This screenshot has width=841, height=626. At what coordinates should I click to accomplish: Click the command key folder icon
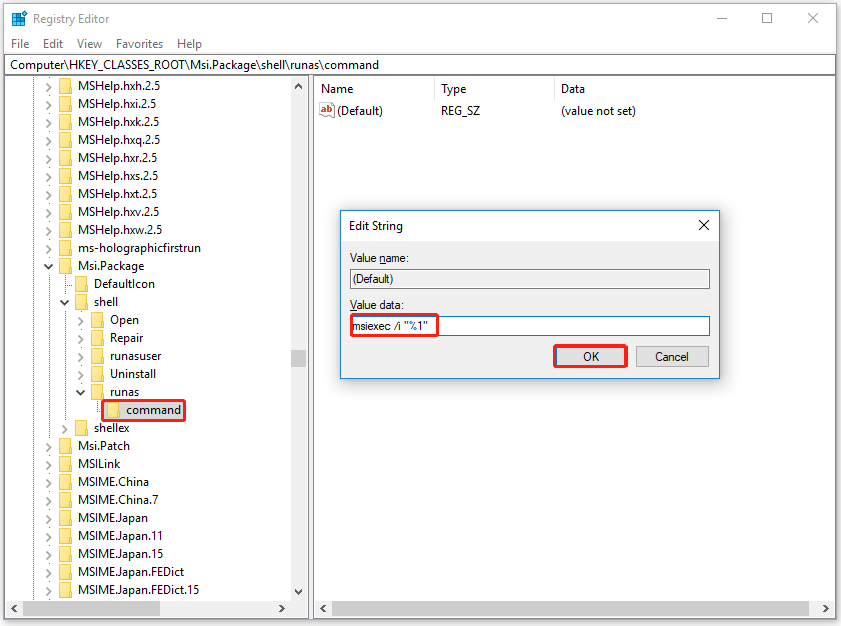coord(113,409)
